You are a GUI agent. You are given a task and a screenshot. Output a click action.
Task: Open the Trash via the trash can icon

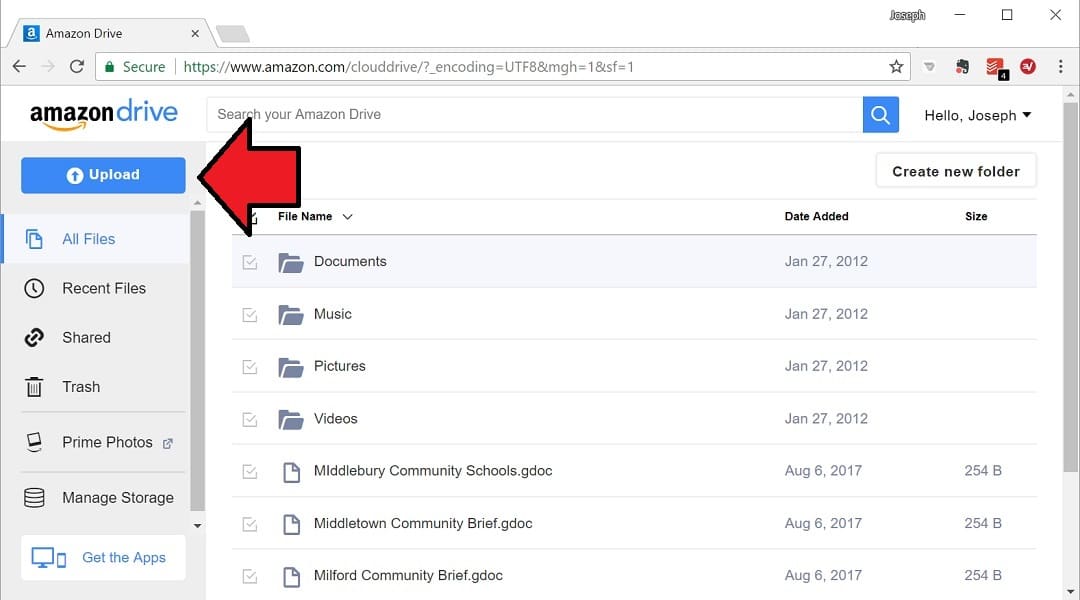coord(34,387)
